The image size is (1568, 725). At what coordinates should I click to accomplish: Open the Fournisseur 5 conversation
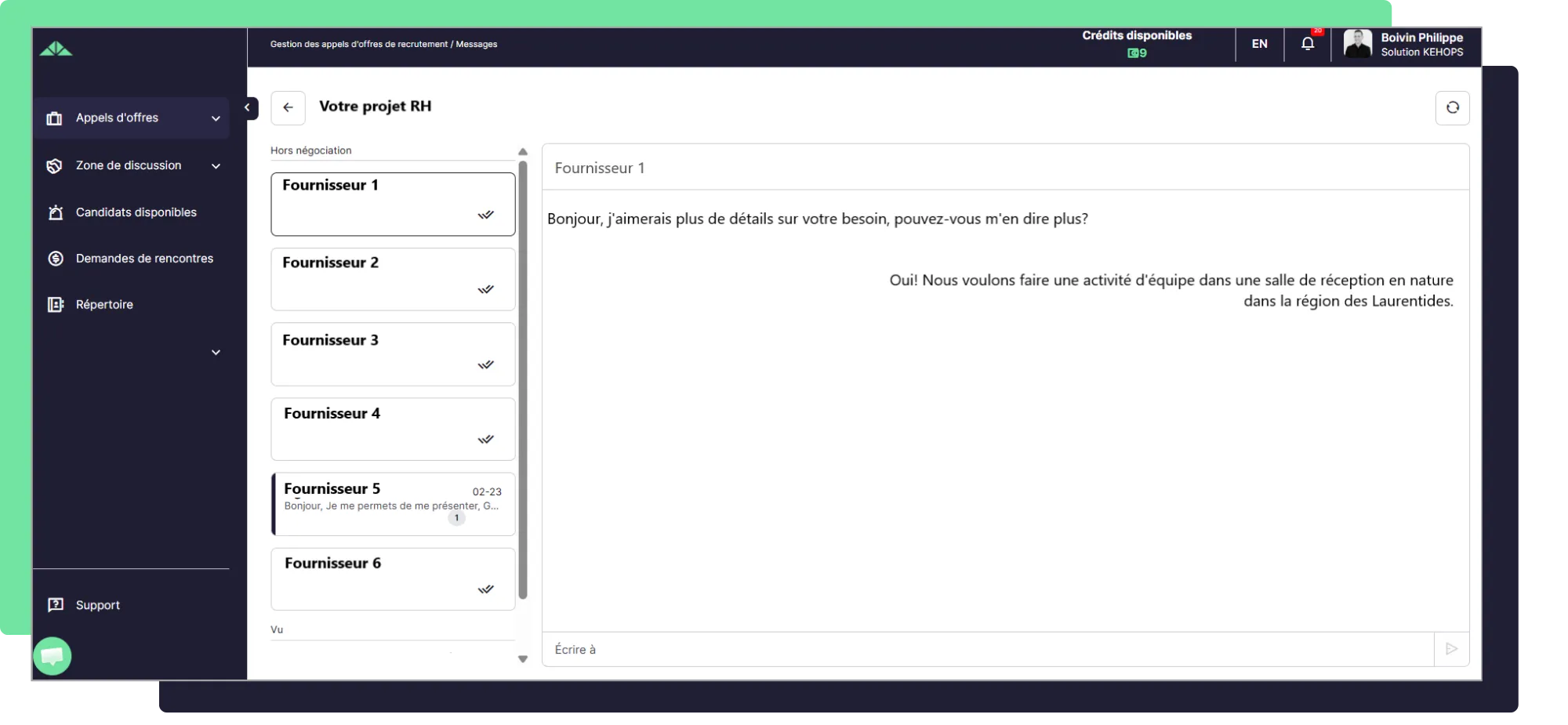393,504
